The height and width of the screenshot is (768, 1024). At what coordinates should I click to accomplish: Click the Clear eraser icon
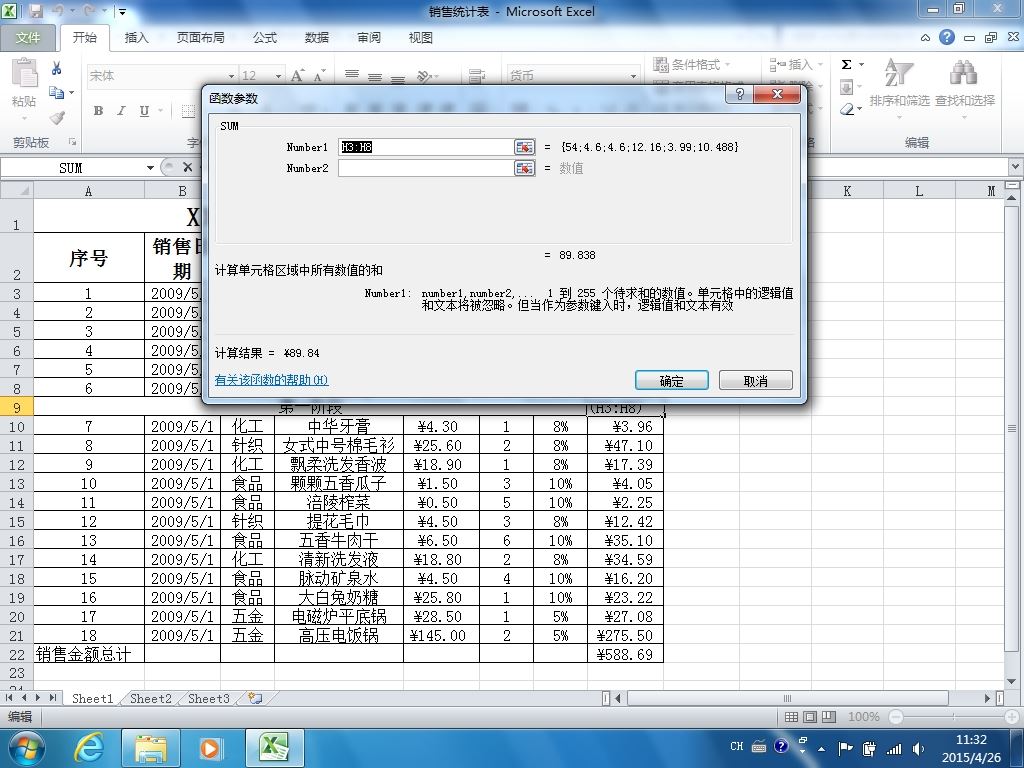pyautogui.click(x=847, y=109)
